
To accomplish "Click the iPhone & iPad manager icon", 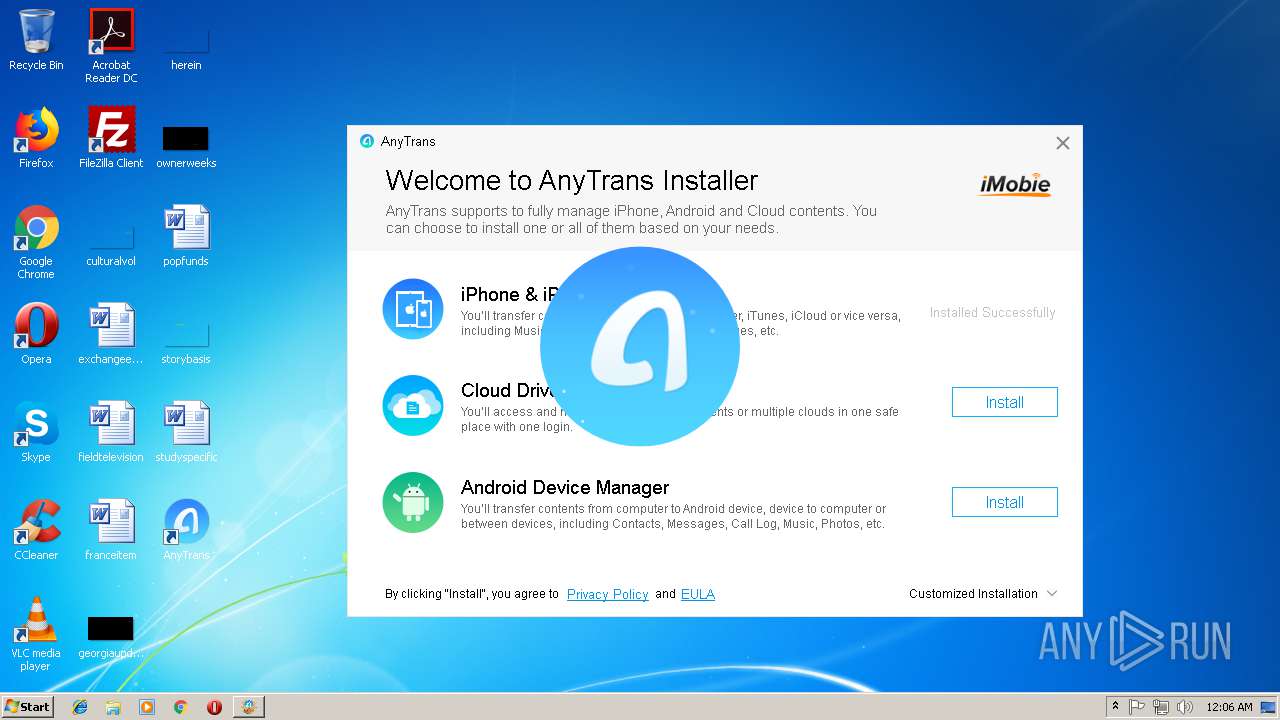I will (x=413, y=309).
